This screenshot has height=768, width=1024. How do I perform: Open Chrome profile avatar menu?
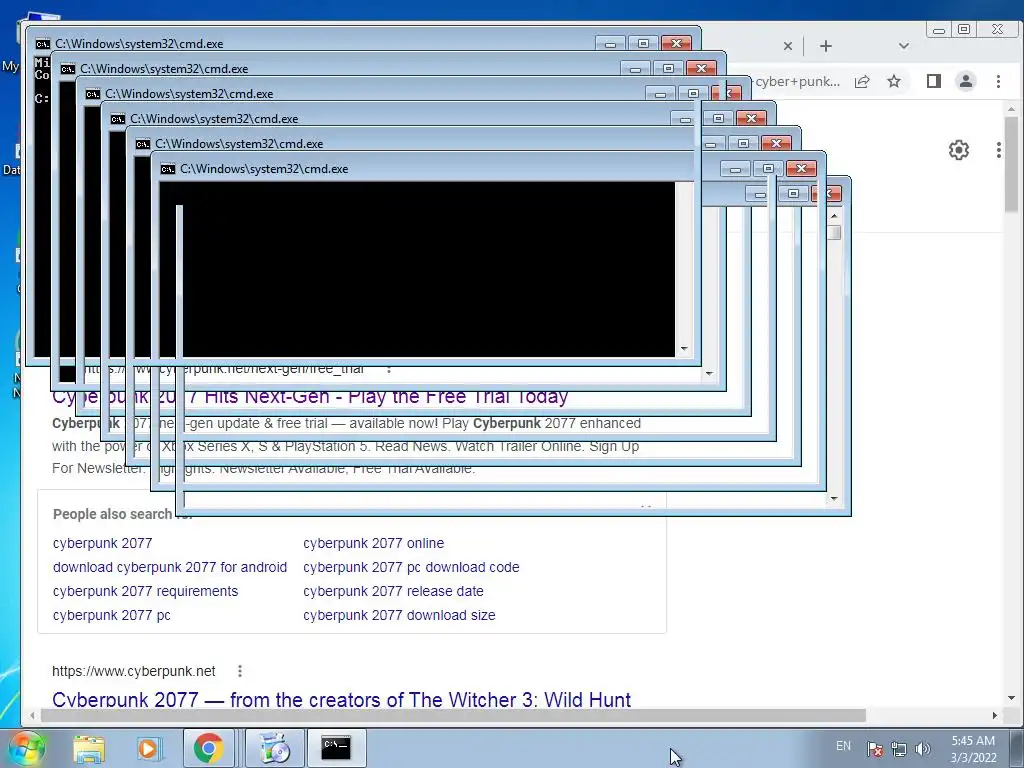966,81
